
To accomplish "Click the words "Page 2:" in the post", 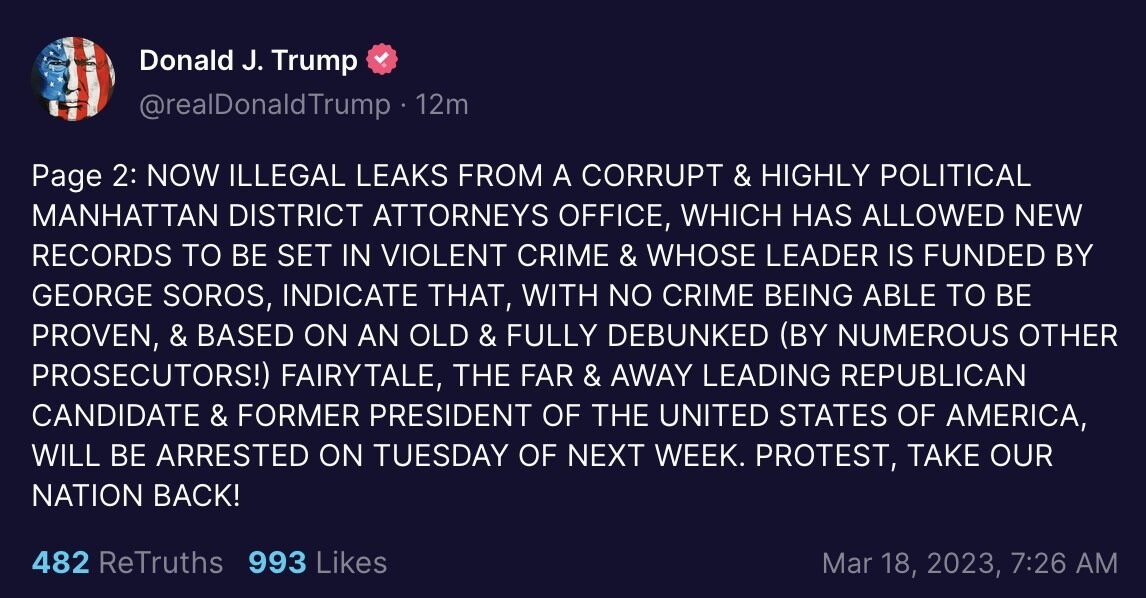I will coord(89,176).
